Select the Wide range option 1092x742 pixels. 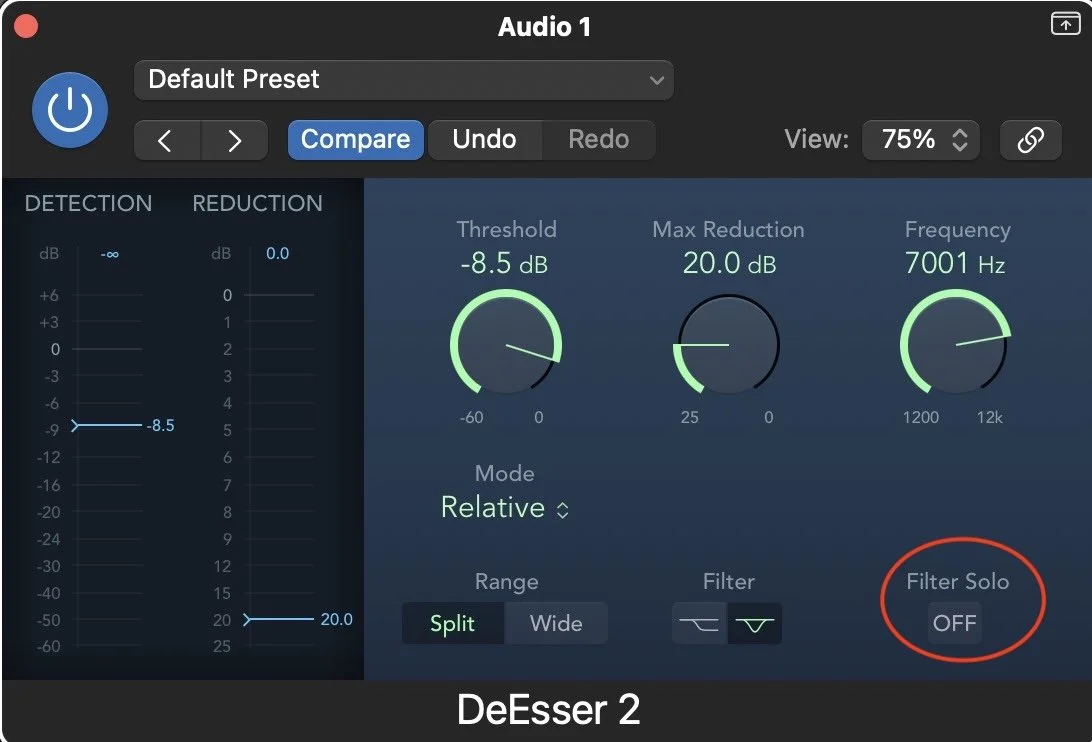tap(556, 624)
